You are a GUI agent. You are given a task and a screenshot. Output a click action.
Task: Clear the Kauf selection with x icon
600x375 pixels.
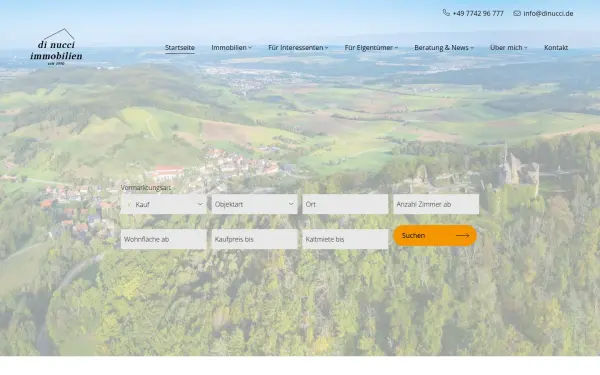click(x=129, y=205)
